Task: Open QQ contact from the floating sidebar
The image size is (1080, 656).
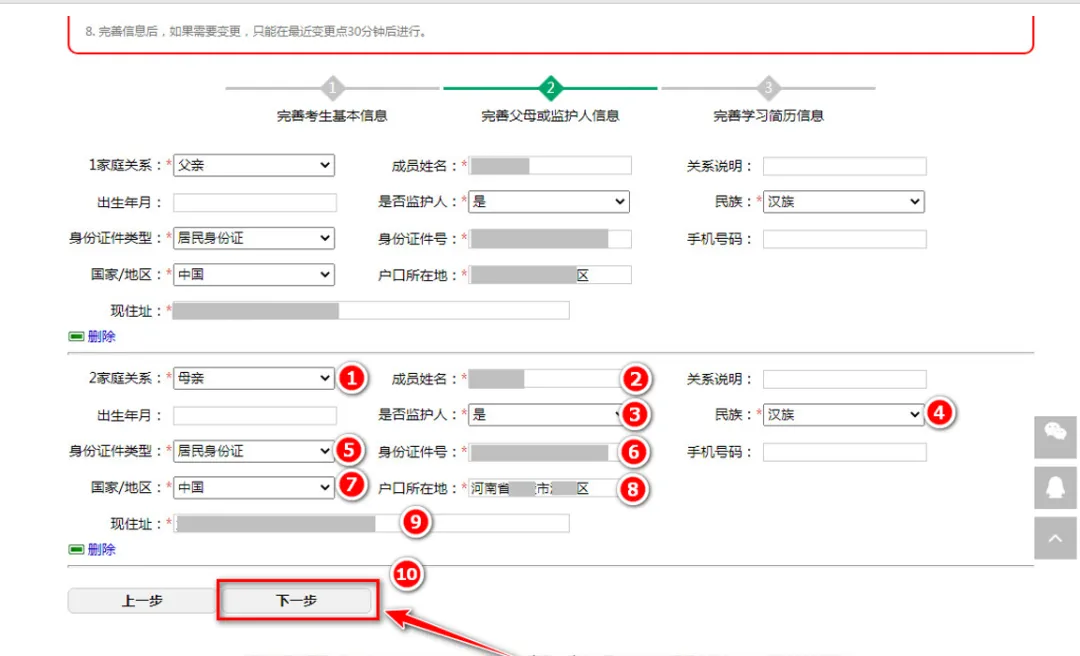Action: (x=1055, y=487)
